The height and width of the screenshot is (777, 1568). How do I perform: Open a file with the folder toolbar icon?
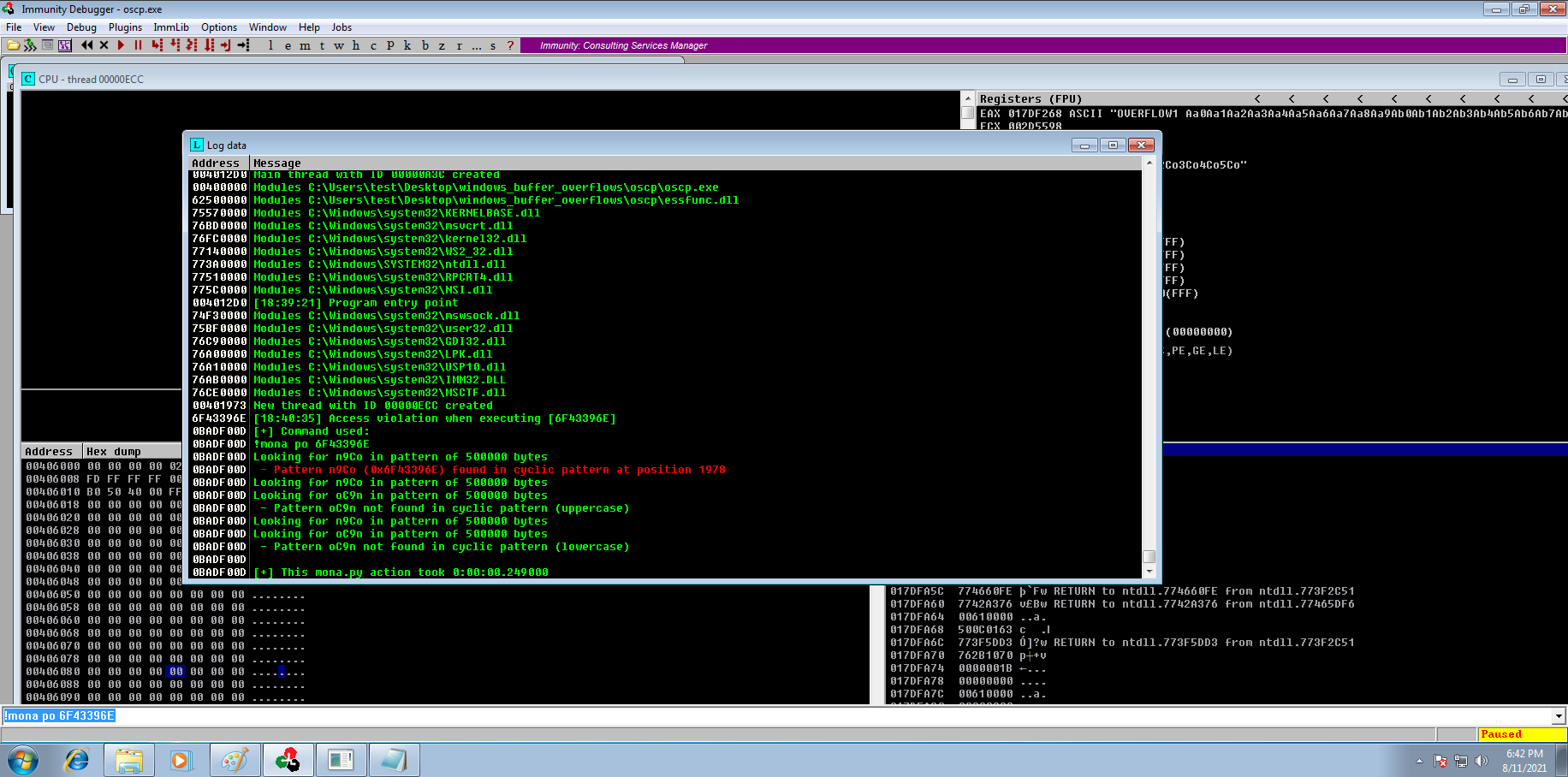pos(13,45)
